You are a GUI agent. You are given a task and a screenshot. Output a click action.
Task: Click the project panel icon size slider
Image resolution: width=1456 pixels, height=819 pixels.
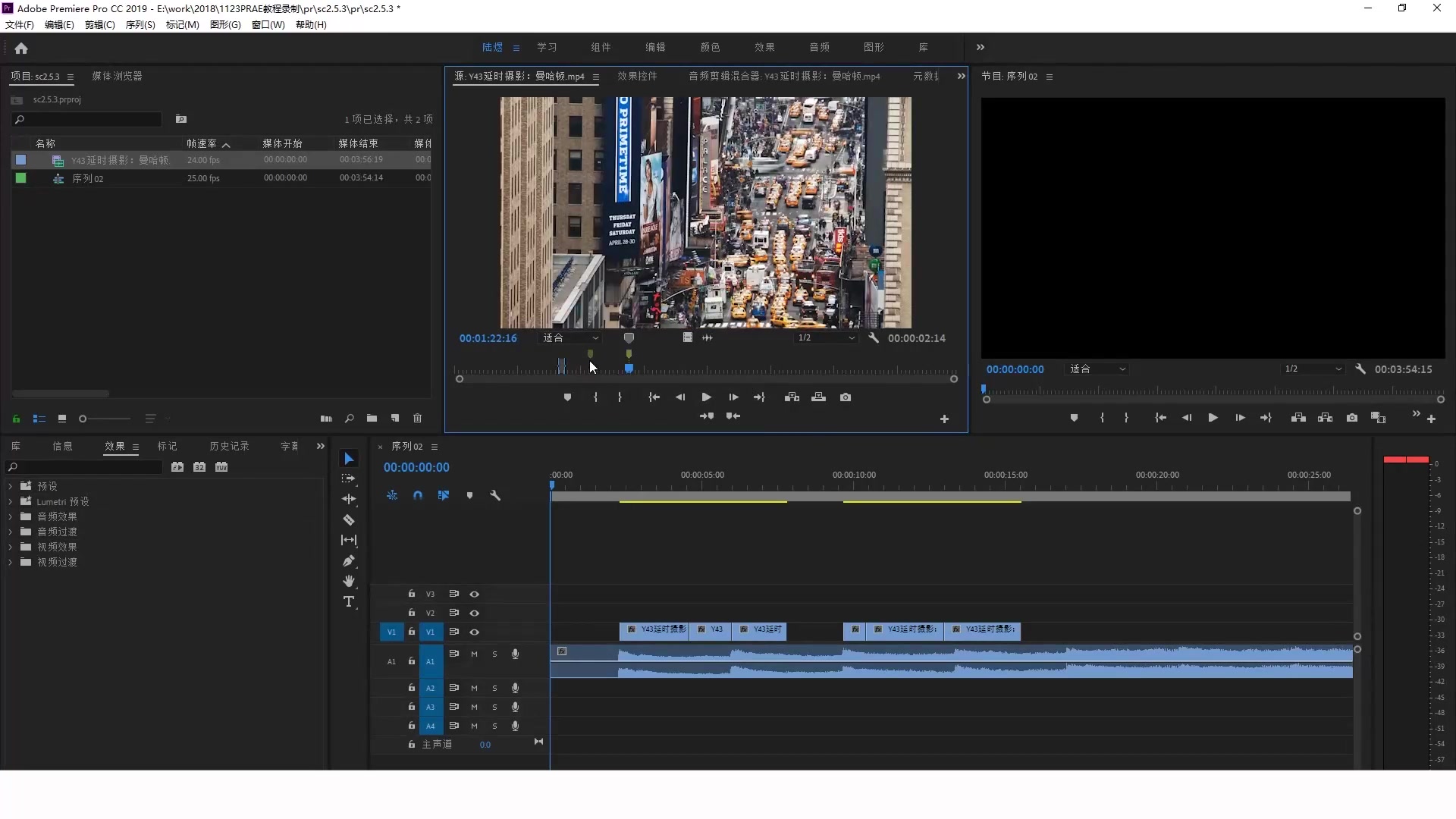coord(83,419)
